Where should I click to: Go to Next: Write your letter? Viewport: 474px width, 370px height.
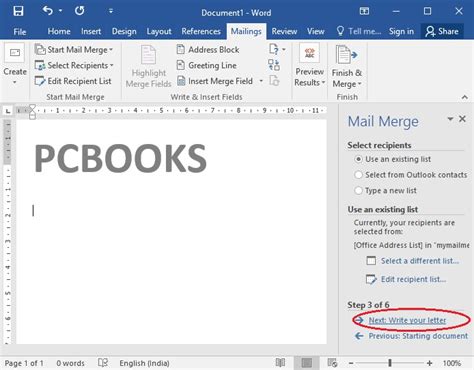407,320
